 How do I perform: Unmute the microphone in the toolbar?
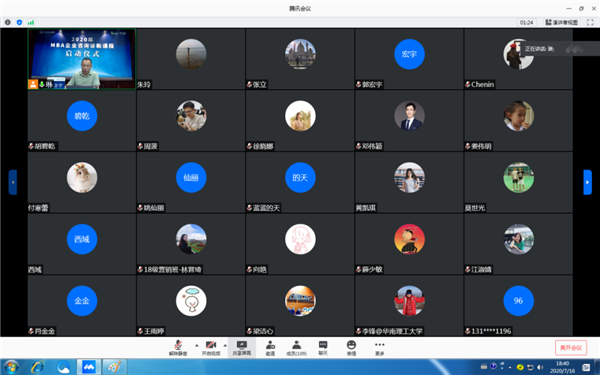click(x=178, y=348)
